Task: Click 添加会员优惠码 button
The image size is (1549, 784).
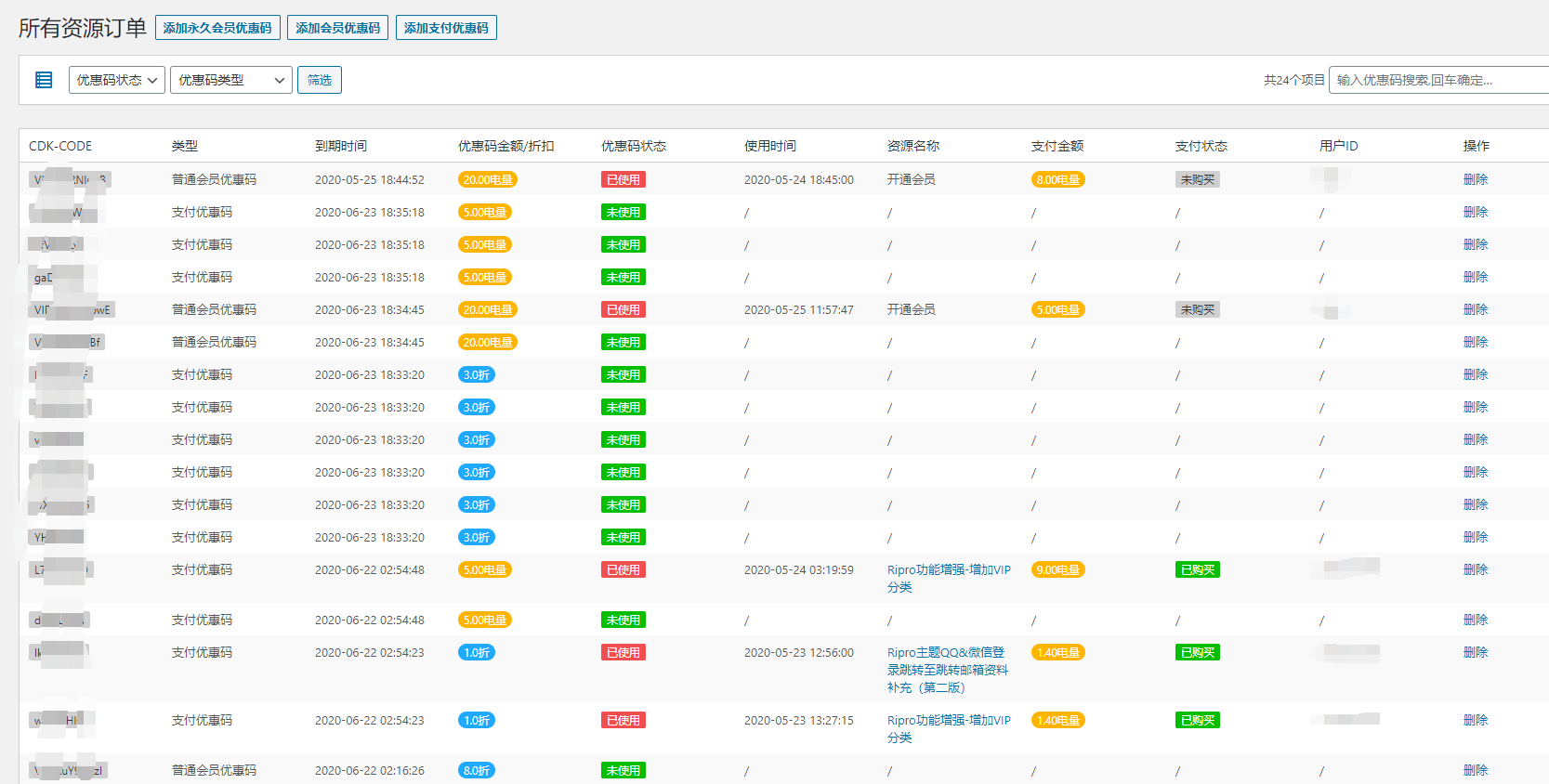Action: tap(337, 28)
